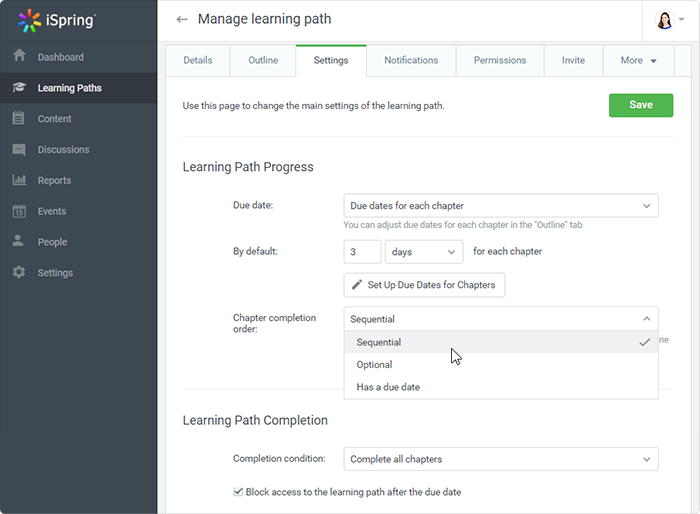Open Dashboard via the home icon

pyautogui.click(x=19, y=55)
